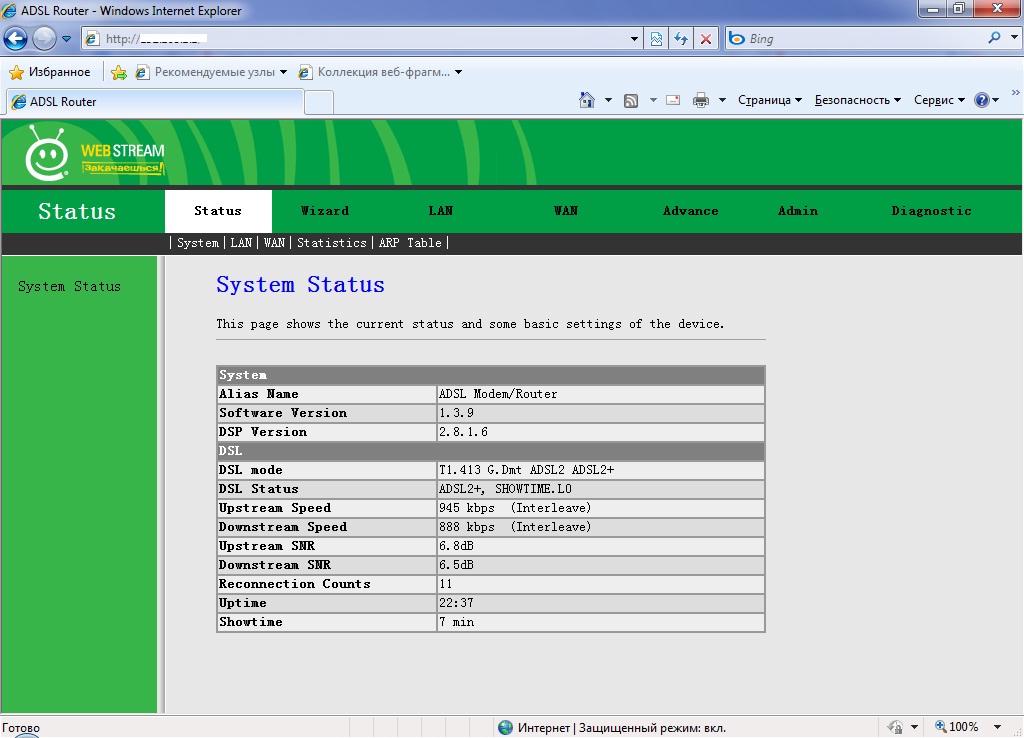Open the Сервис tools dropdown
Screen dimensions: 1024x738
(939, 100)
